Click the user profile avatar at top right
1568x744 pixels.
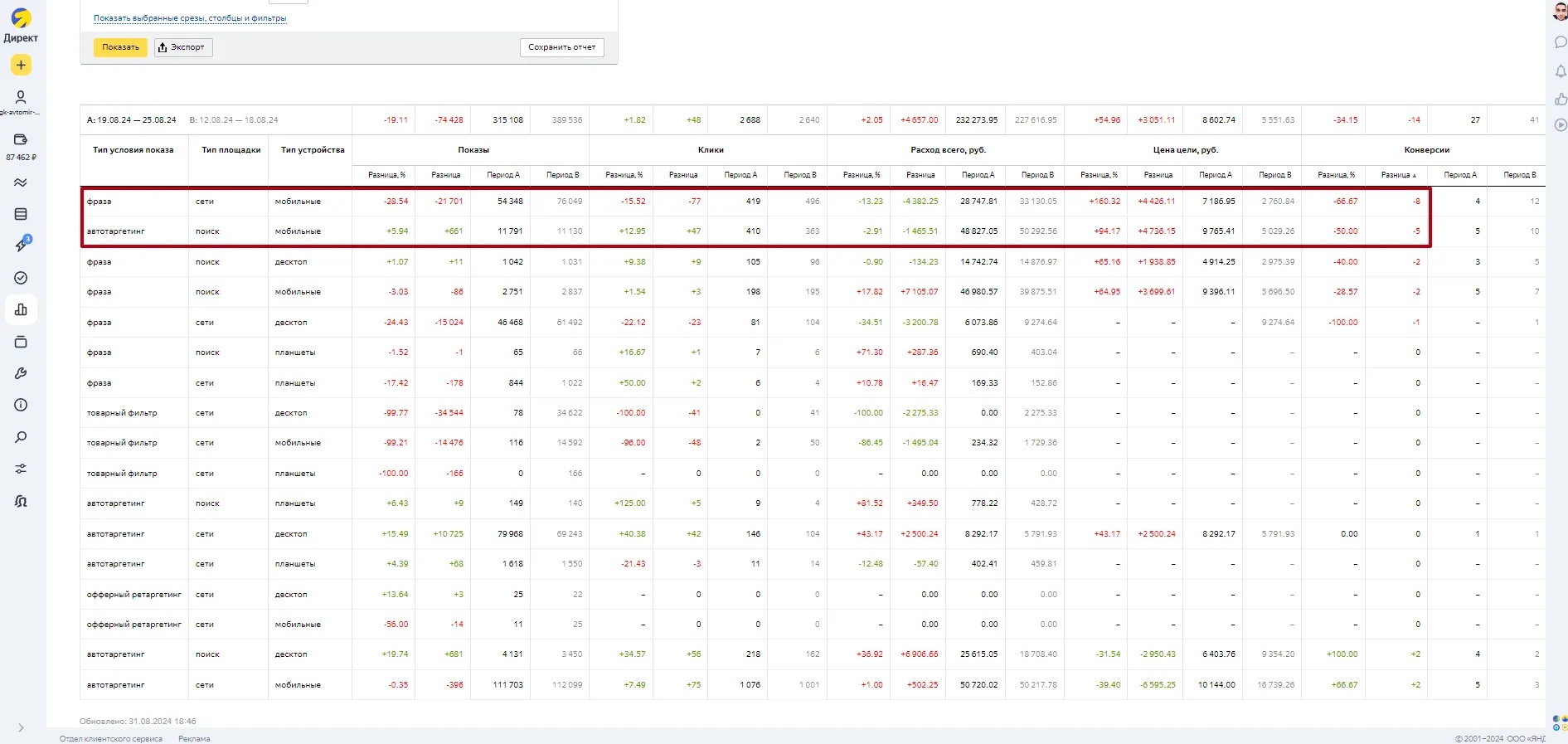tap(1560, 12)
